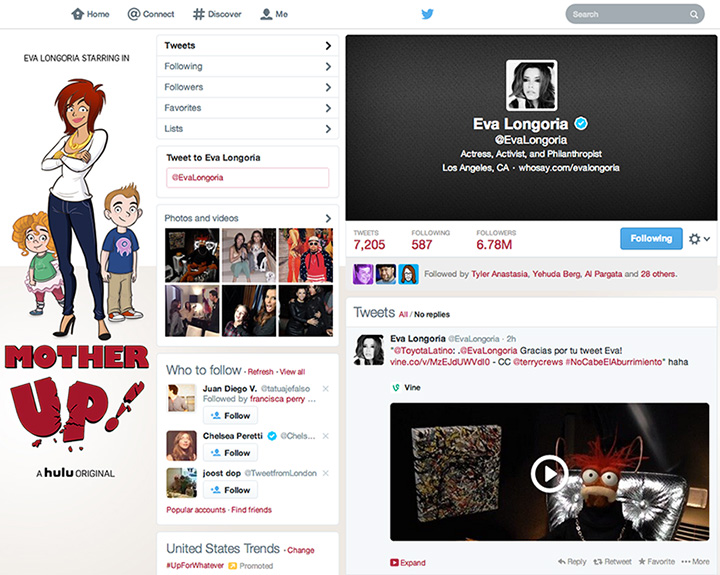Open the Connect notifications page
This screenshot has height=575, width=720.
point(151,14)
